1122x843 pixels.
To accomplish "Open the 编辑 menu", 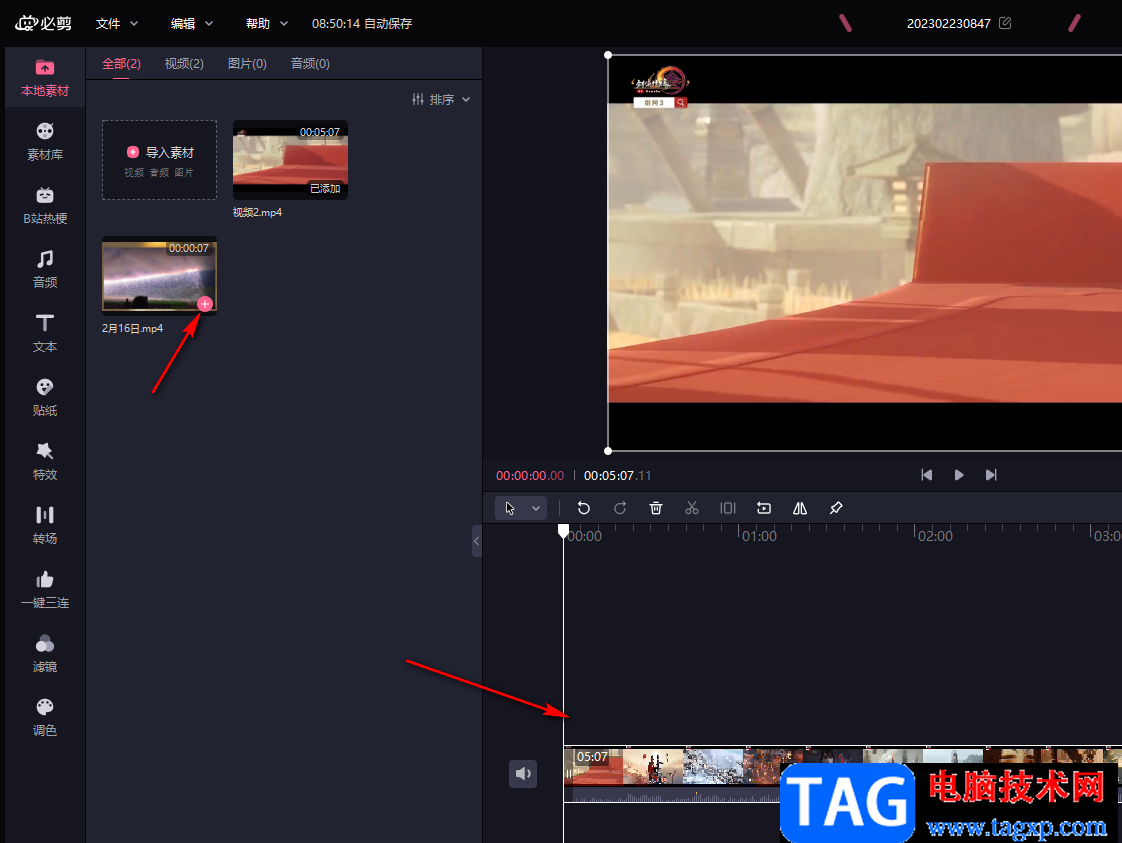I will pyautogui.click(x=192, y=24).
